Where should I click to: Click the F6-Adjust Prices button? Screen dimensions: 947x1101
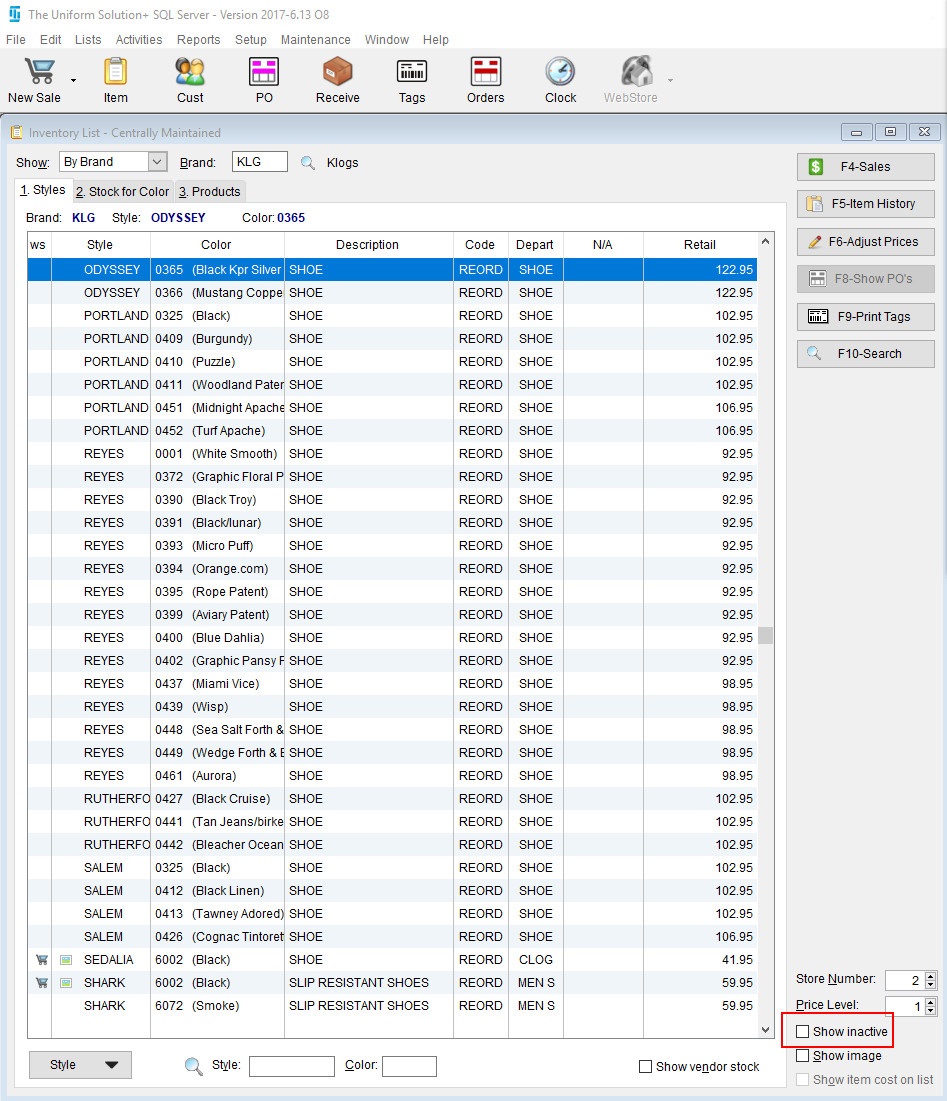click(865, 242)
